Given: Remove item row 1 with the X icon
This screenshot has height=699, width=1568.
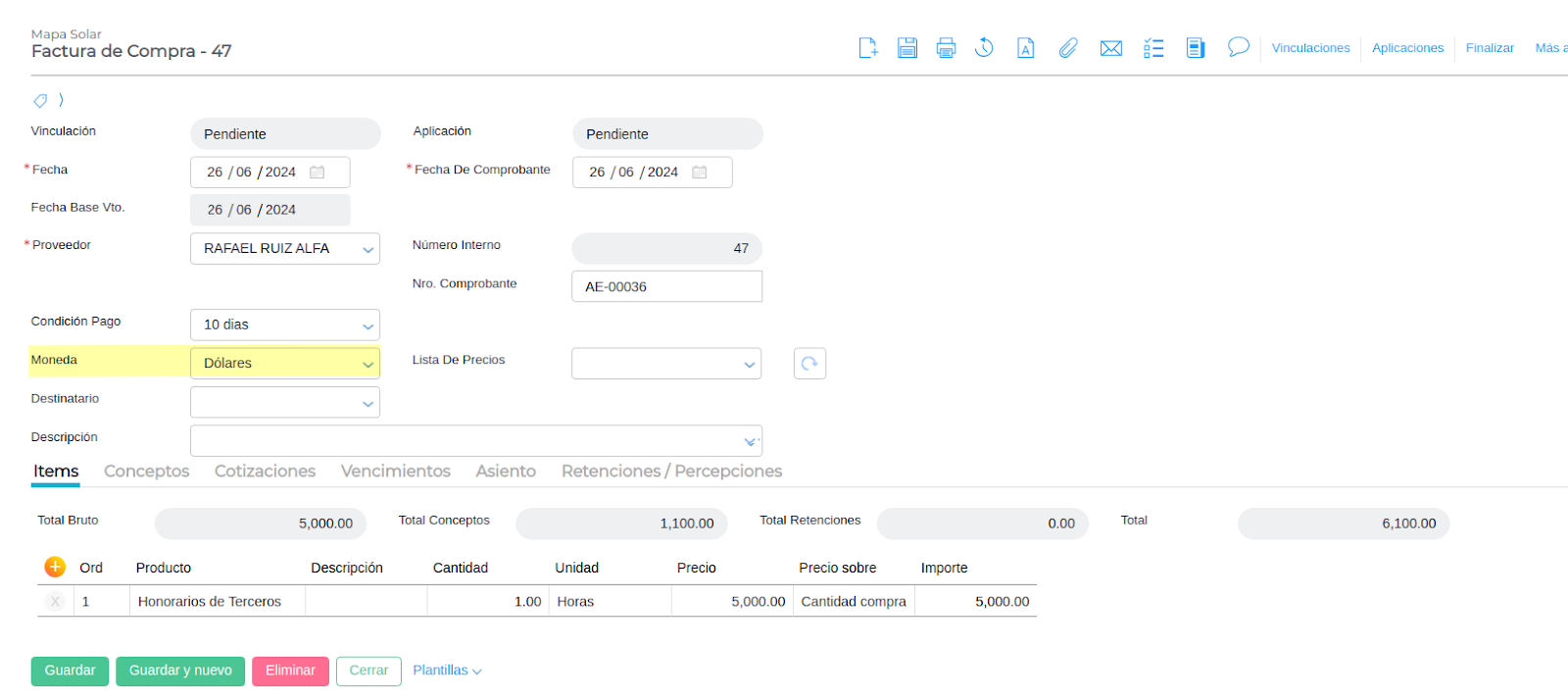Looking at the screenshot, I should [x=55, y=602].
